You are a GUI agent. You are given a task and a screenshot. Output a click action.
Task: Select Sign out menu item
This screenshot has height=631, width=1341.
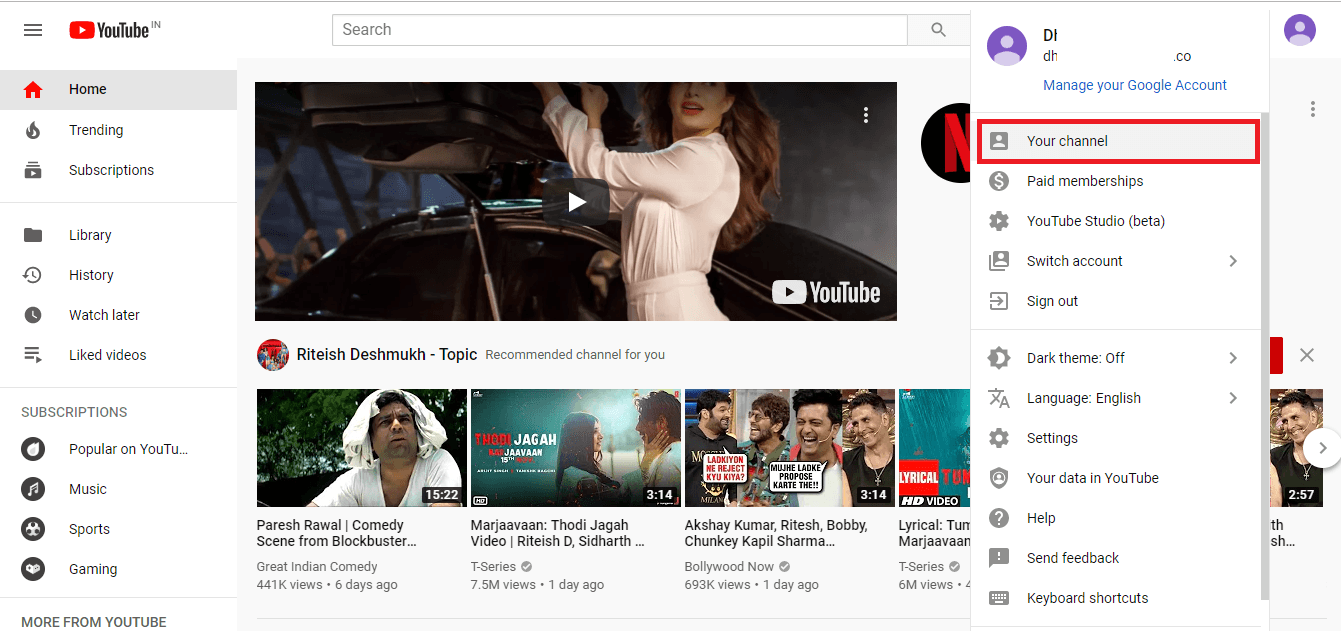pyautogui.click(x=1115, y=301)
